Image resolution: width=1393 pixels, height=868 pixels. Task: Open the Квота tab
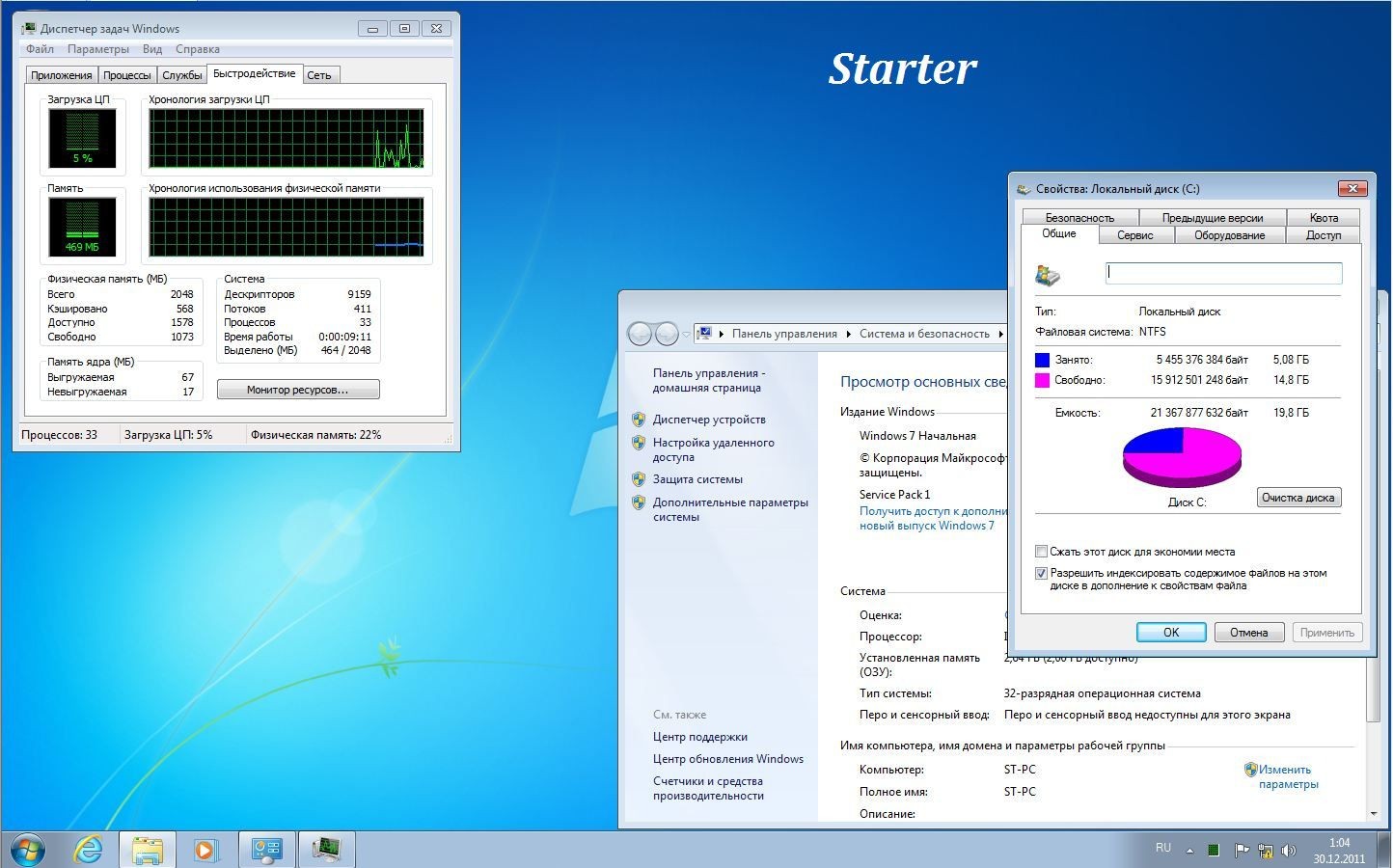coord(1324,218)
